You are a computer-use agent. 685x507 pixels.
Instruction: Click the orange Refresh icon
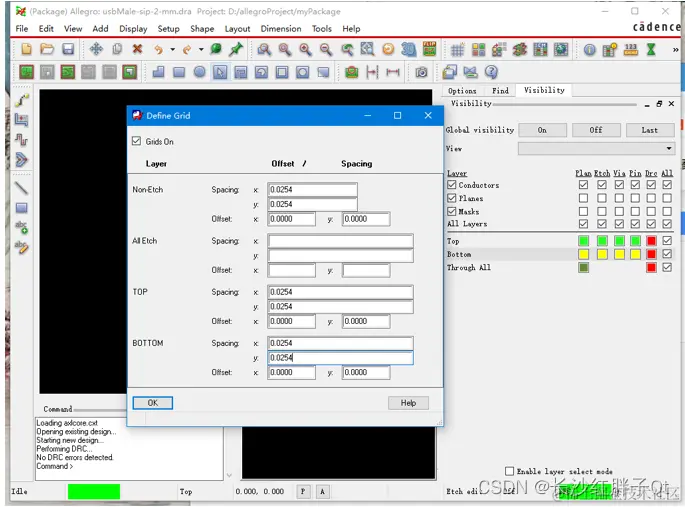pyautogui.click(x=388, y=49)
